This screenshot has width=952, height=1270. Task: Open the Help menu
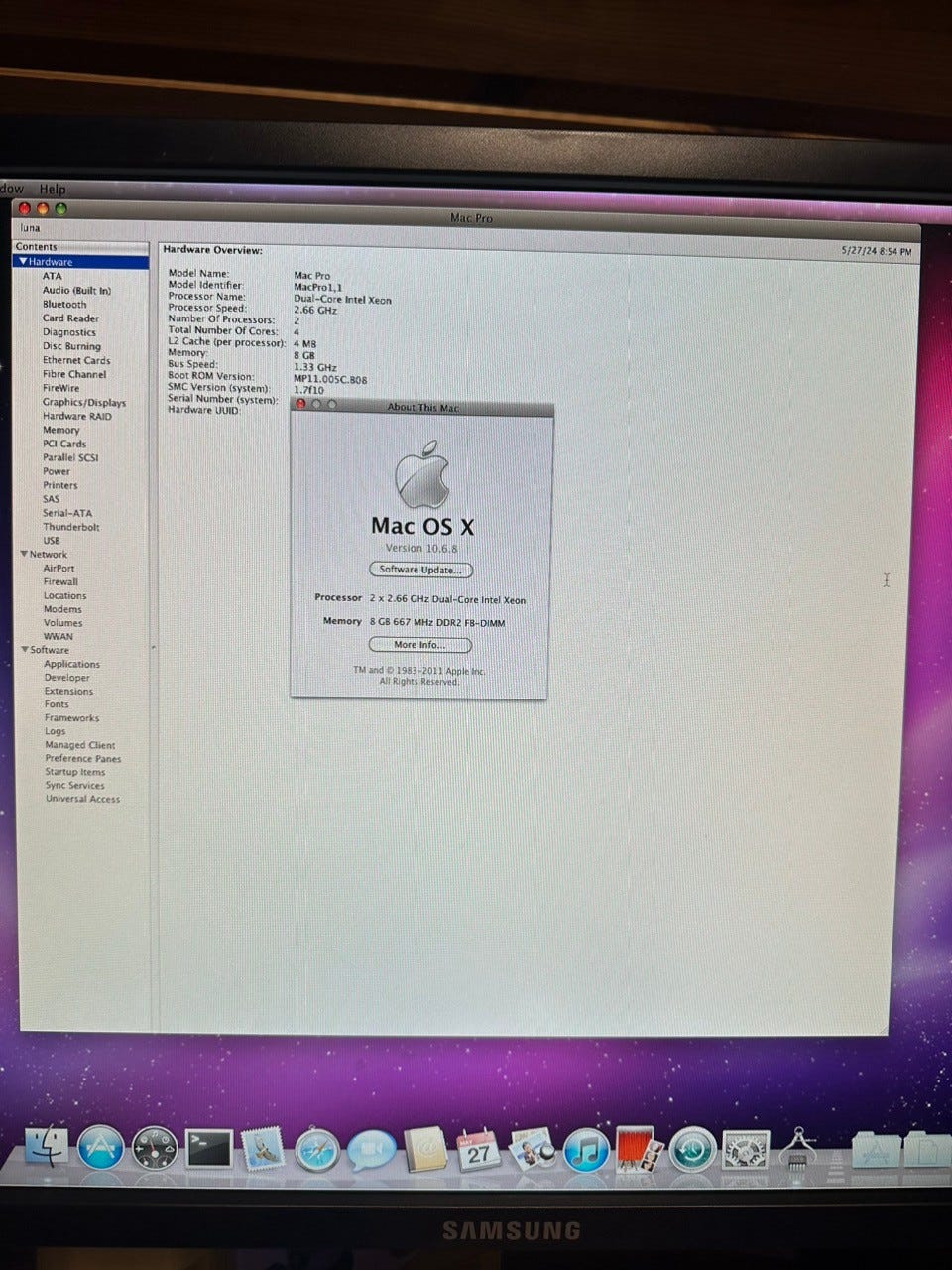[x=52, y=189]
